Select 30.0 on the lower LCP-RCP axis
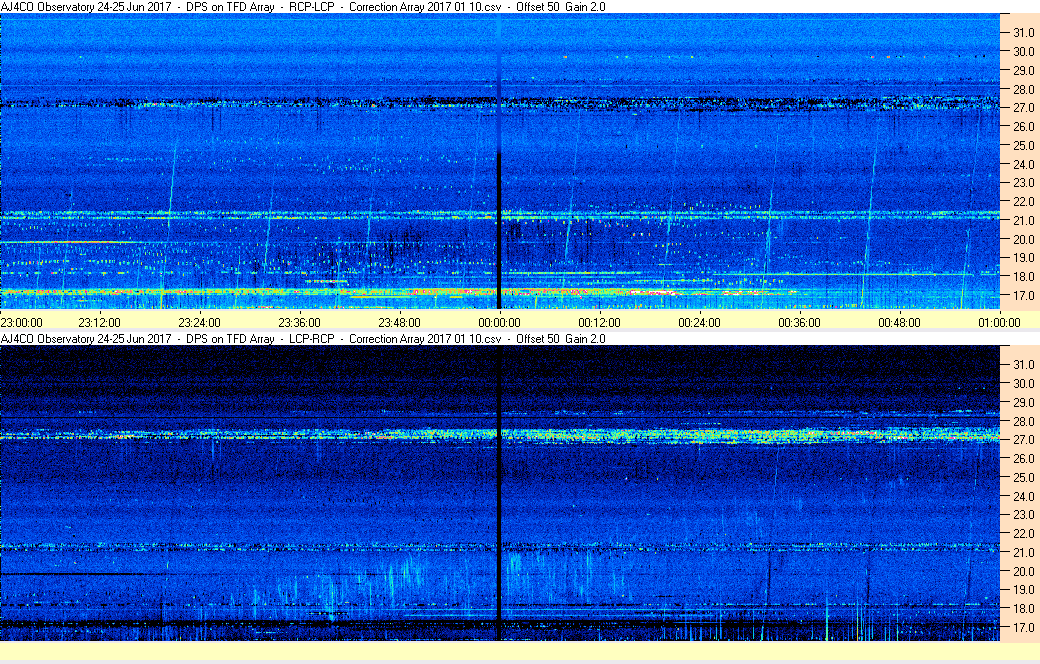Screen dimensions: 1040x664 pos(1023,383)
